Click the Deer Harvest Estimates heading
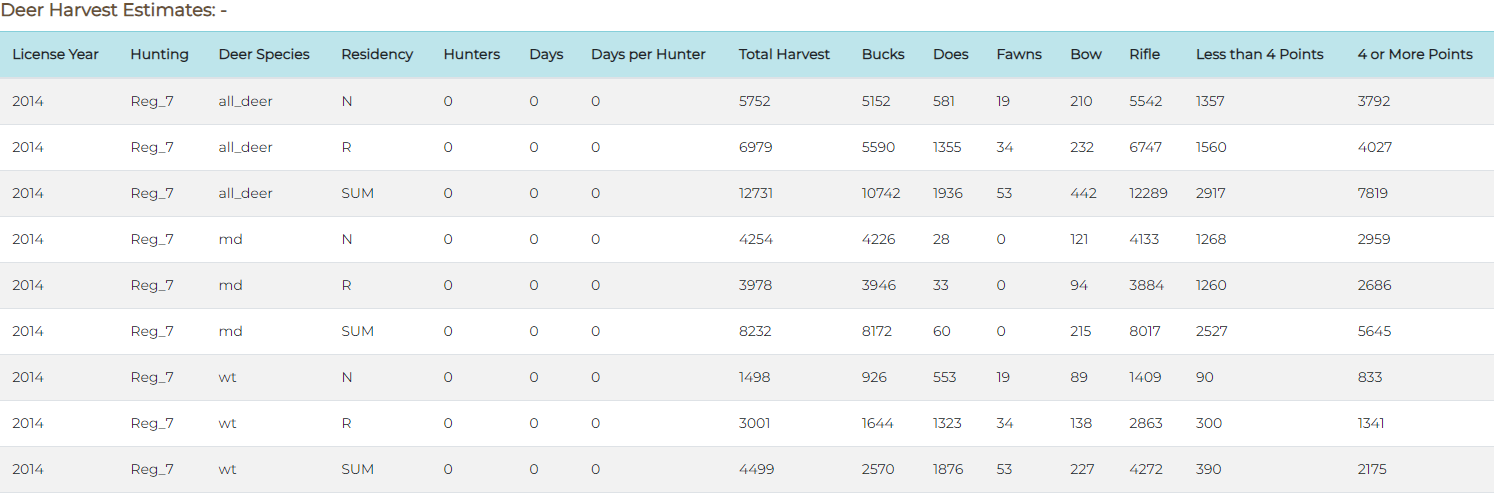The height and width of the screenshot is (498, 1503). tap(113, 11)
